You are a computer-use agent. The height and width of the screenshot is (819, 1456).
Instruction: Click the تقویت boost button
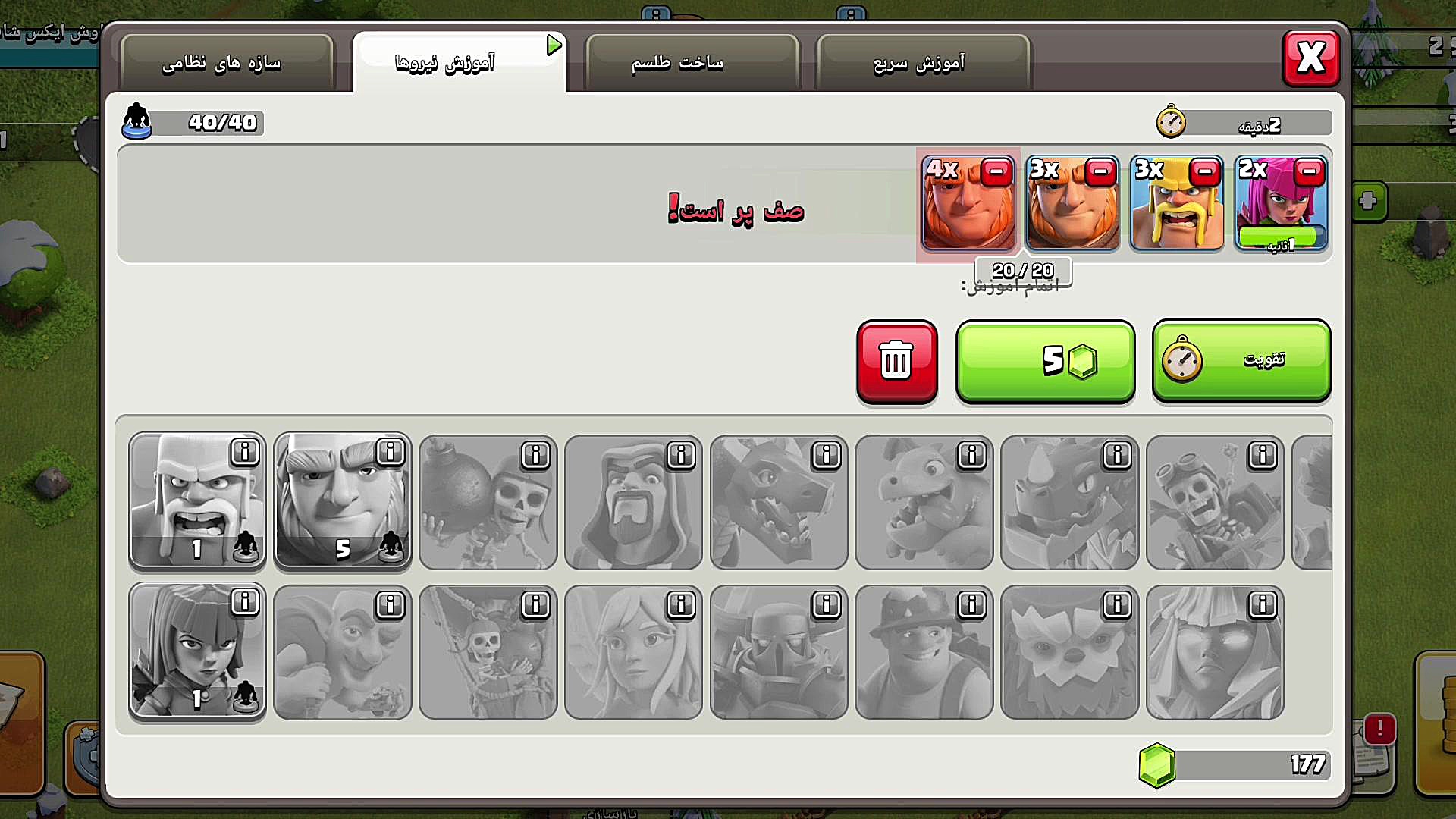pyautogui.click(x=1241, y=361)
